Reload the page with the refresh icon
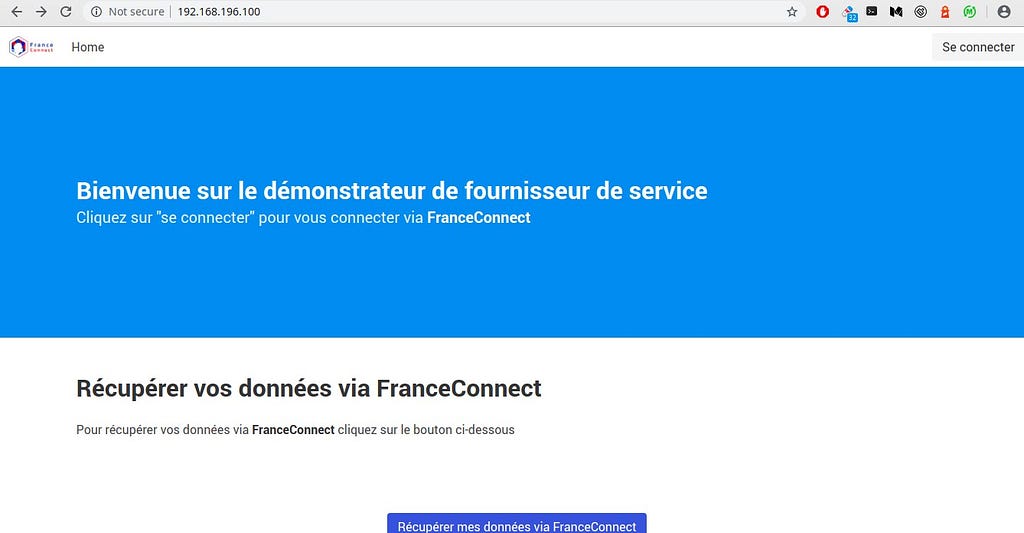The width and height of the screenshot is (1024, 533). pyautogui.click(x=66, y=12)
